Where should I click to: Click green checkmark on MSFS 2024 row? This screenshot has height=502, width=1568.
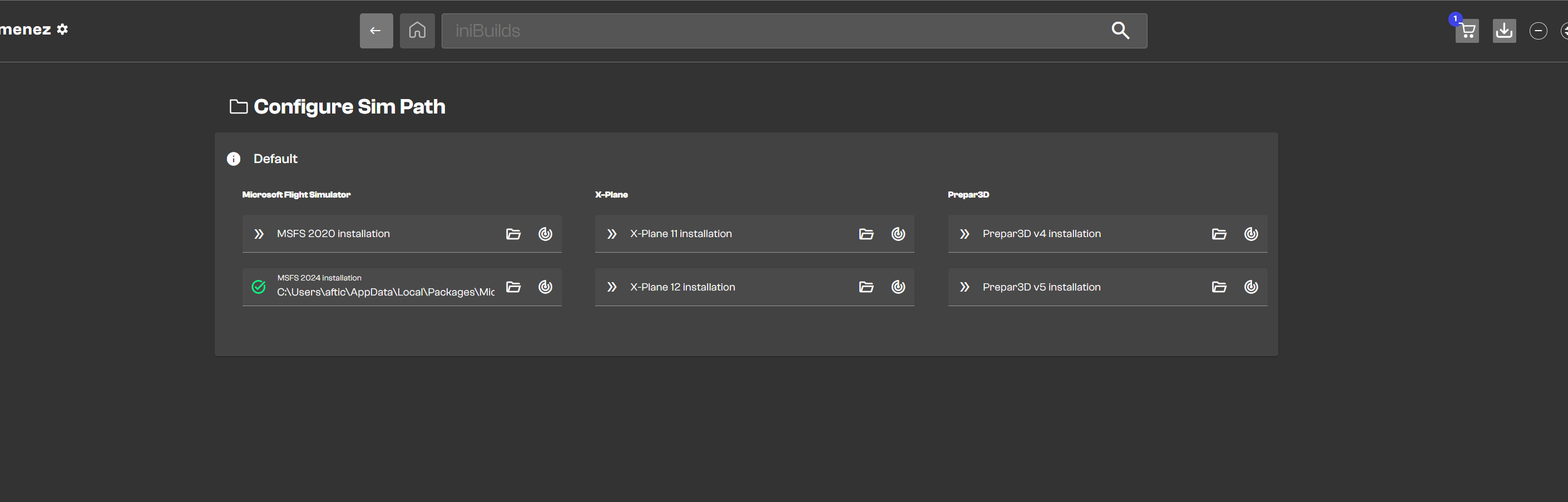pos(259,287)
